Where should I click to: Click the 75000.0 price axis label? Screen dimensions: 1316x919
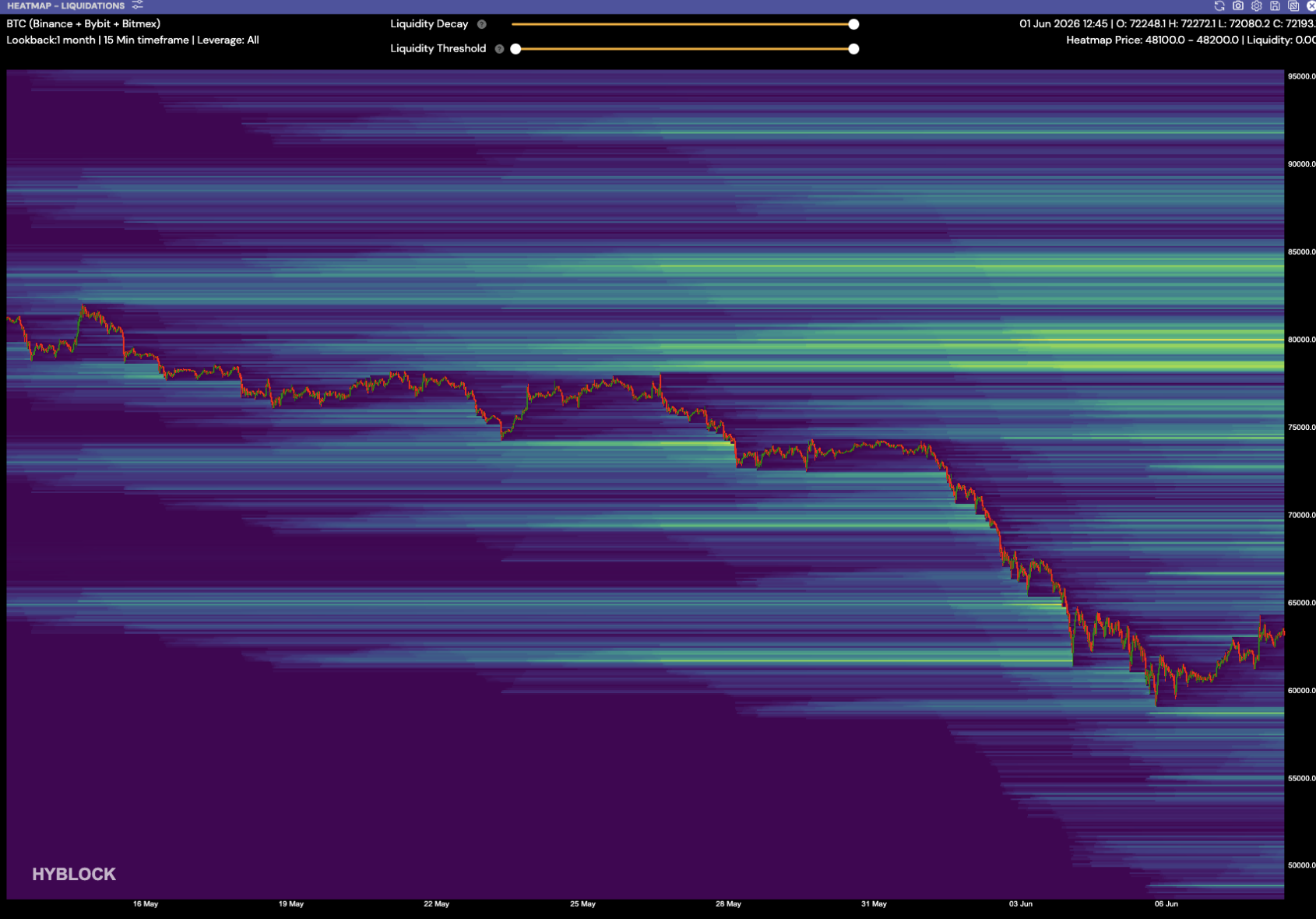point(1301,428)
